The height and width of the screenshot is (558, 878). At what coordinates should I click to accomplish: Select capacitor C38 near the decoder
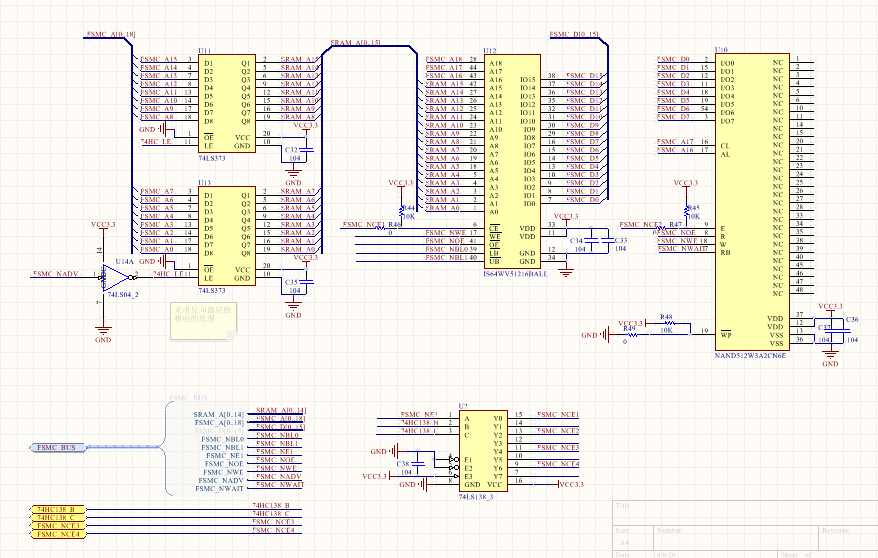coord(418,464)
